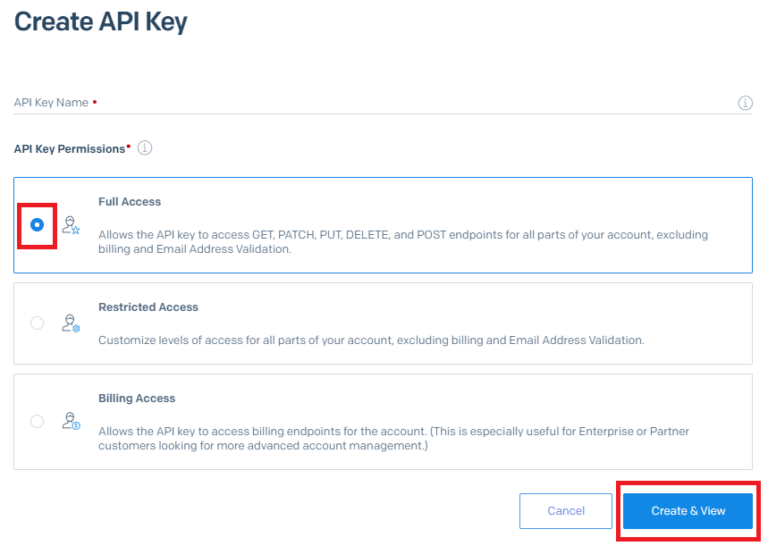Select the Full Access radio button
This screenshot has height=546, width=768.
[37, 225]
